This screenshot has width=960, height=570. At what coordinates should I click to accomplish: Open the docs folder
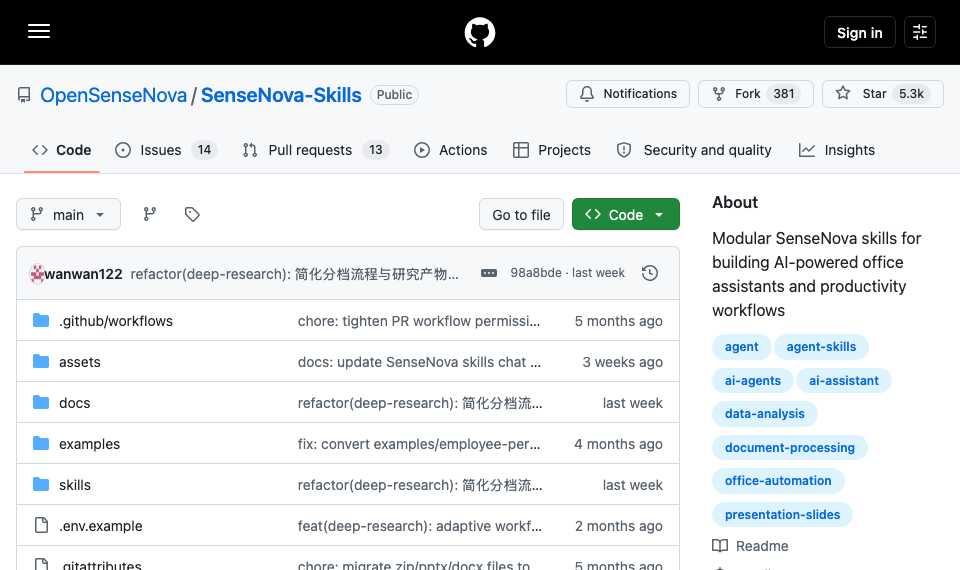click(75, 403)
